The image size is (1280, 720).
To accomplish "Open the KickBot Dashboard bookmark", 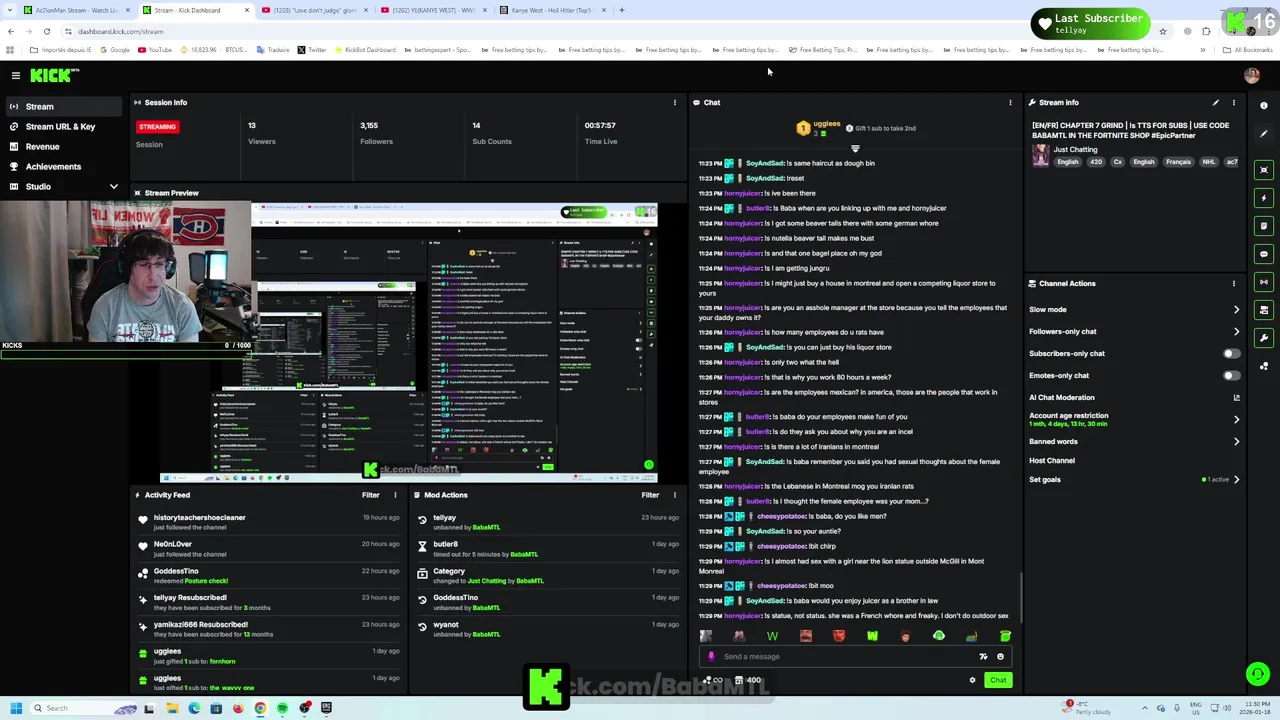I will pos(364,50).
